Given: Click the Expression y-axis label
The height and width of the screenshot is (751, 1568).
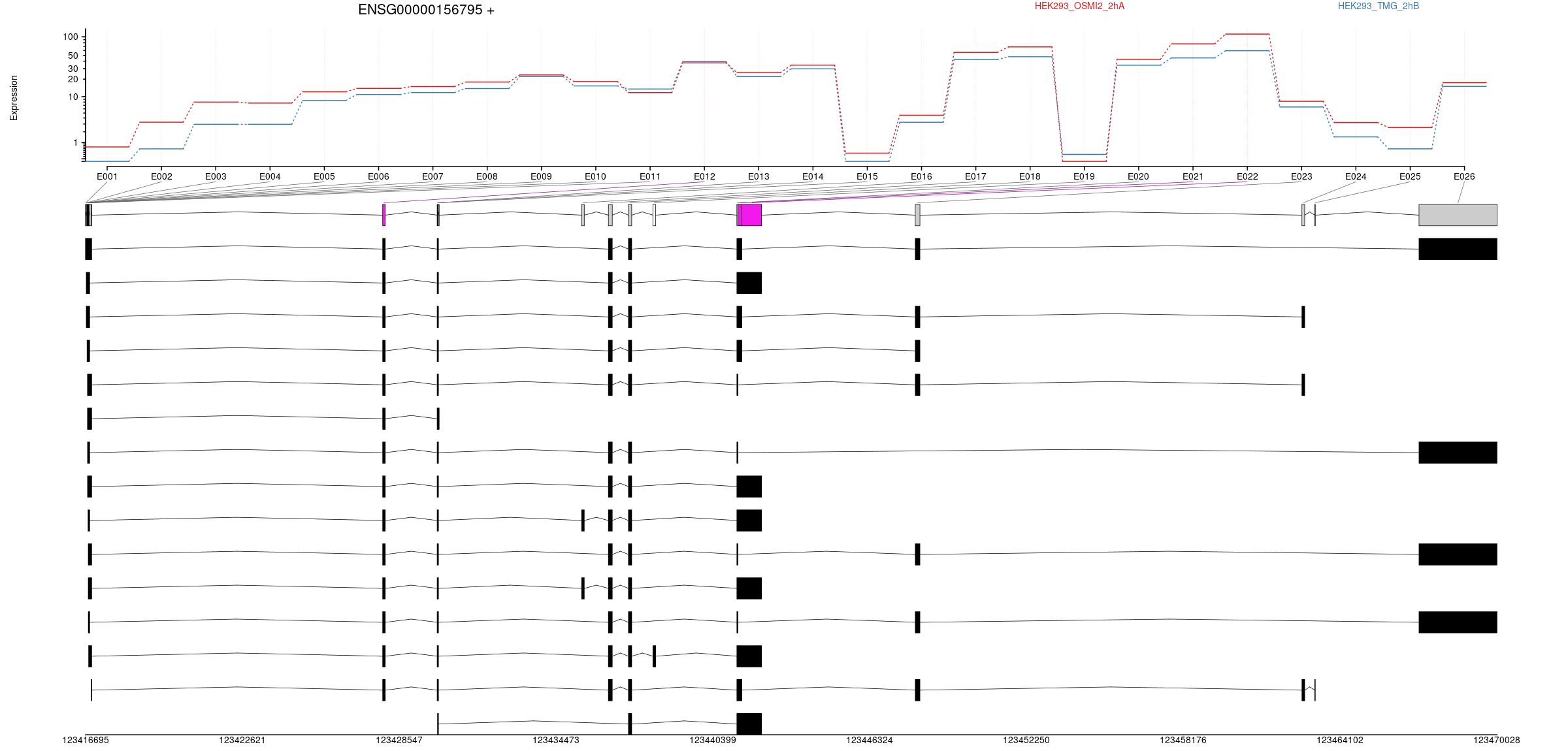Looking at the screenshot, I should (x=14, y=98).
